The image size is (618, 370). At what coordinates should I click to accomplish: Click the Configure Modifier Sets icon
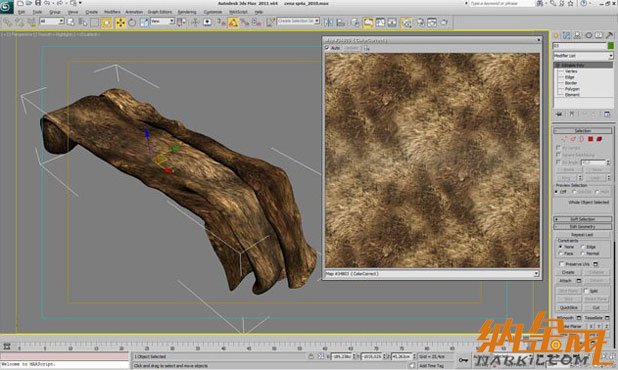click(x=607, y=114)
